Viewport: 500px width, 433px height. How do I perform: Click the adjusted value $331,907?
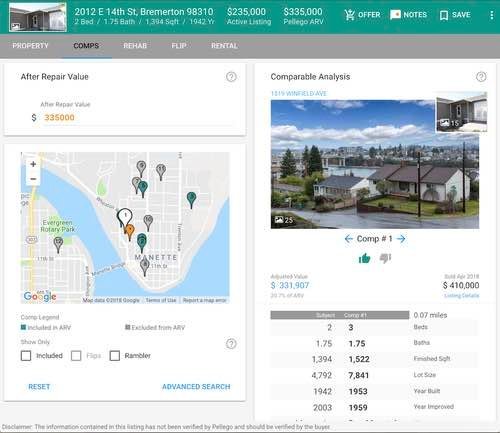tap(290, 285)
